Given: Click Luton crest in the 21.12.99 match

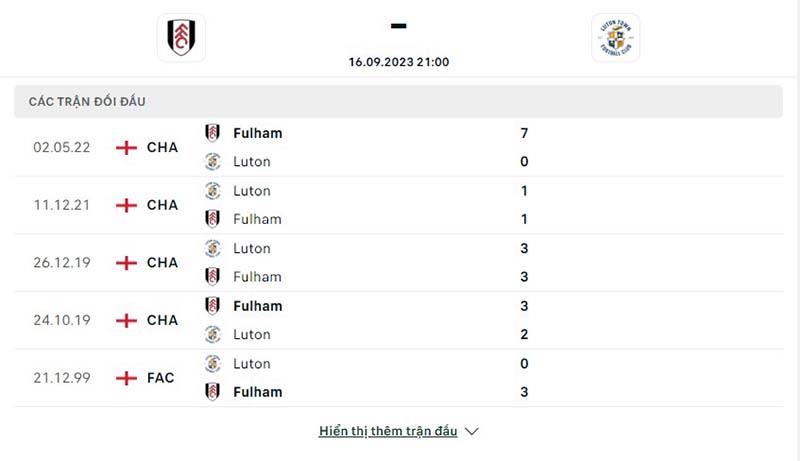Looking at the screenshot, I should coord(213,364).
